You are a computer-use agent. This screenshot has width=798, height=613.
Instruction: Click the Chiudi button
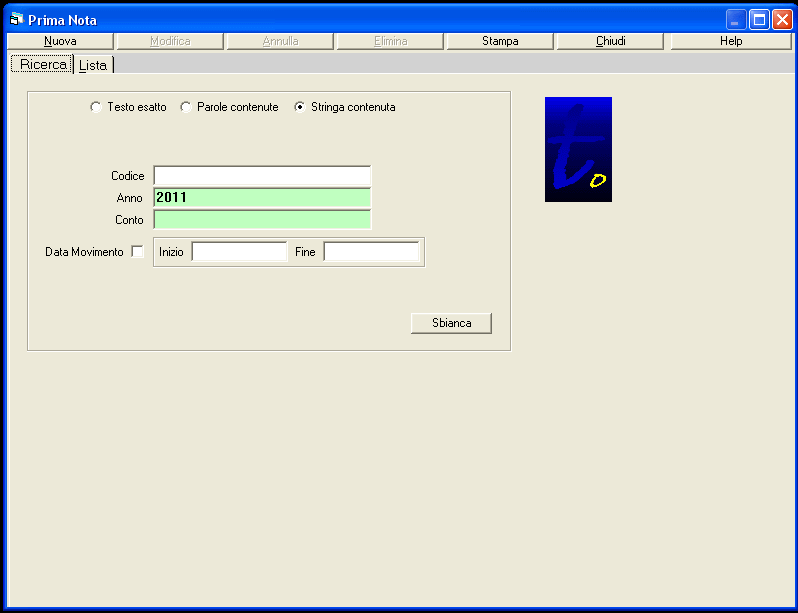pos(610,41)
